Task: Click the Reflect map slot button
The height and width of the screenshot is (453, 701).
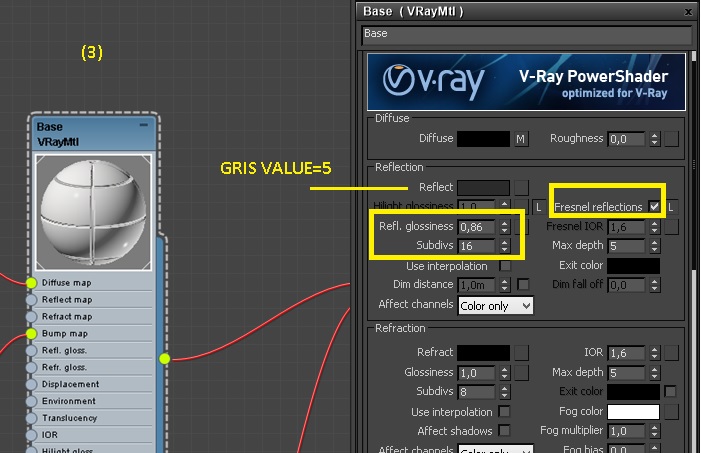Action: click(521, 187)
